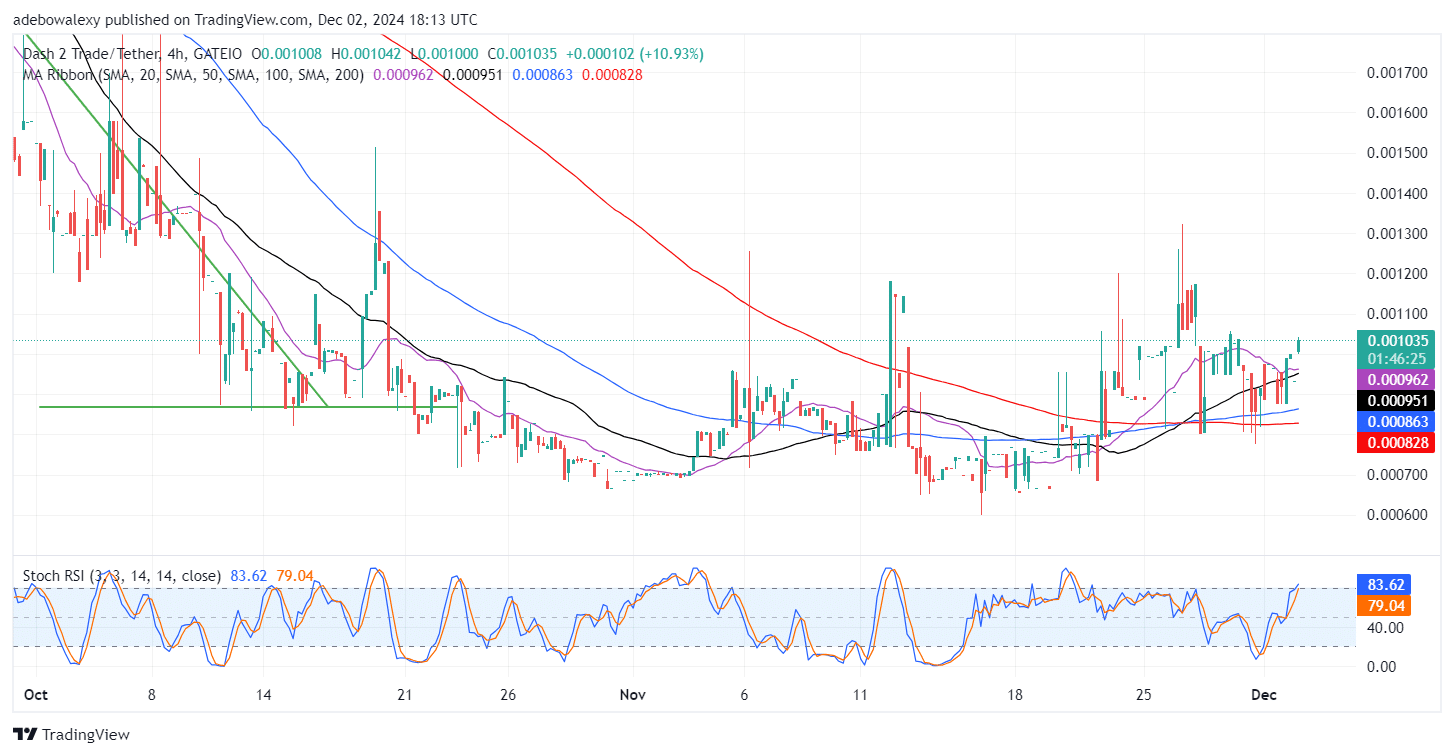1454x756 pixels.
Task: Click the MA Ribbon indicator legend
Action: pos(191,74)
